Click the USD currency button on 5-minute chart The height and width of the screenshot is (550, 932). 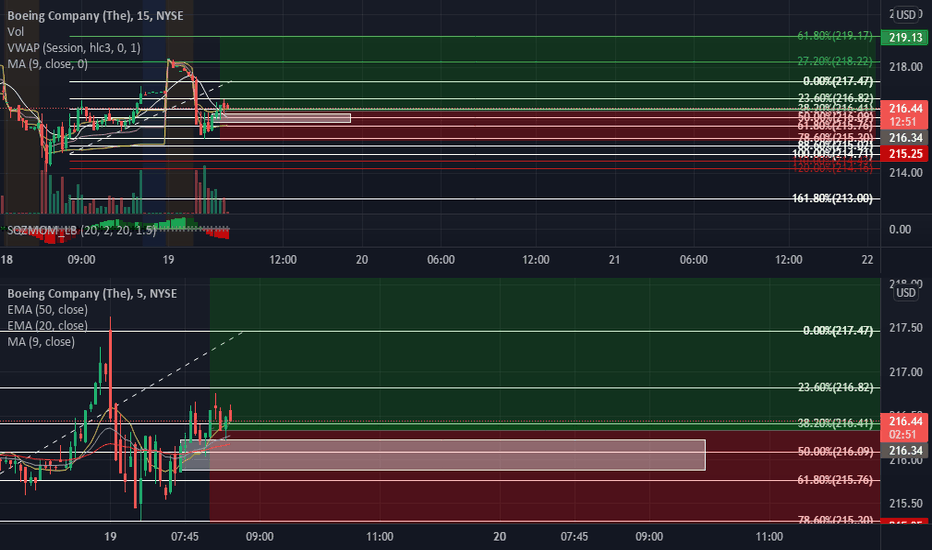pyautogui.click(x=906, y=293)
